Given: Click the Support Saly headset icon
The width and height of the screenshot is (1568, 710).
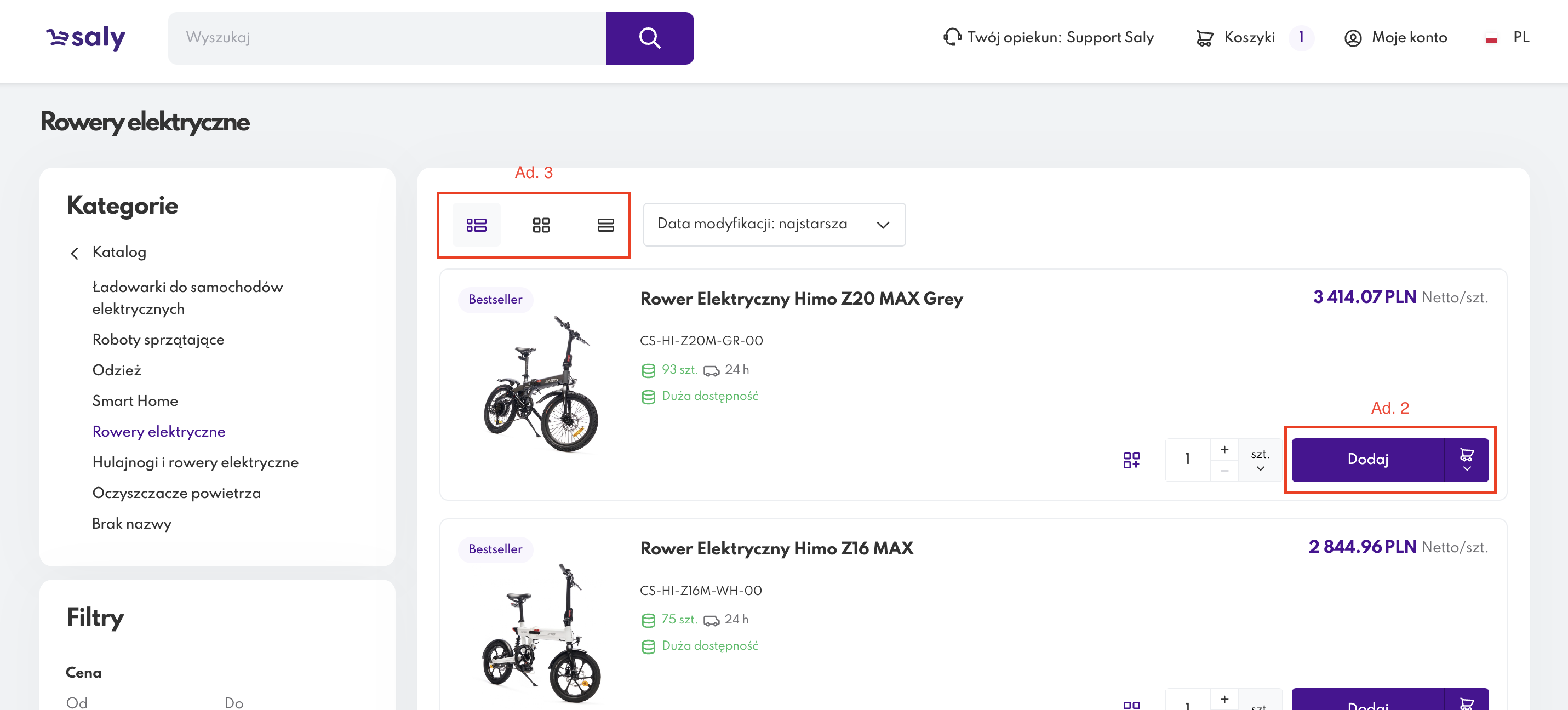Looking at the screenshot, I should pos(952,37).
